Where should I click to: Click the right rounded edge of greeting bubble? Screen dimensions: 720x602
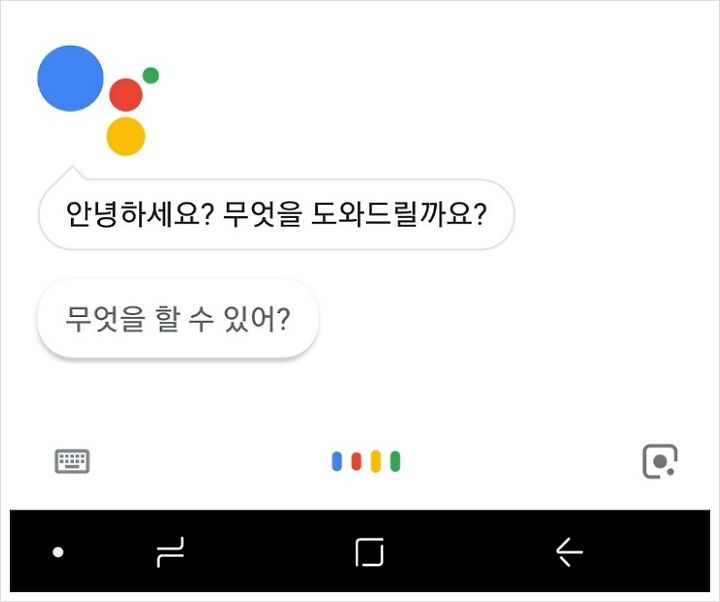coord(503,214)
